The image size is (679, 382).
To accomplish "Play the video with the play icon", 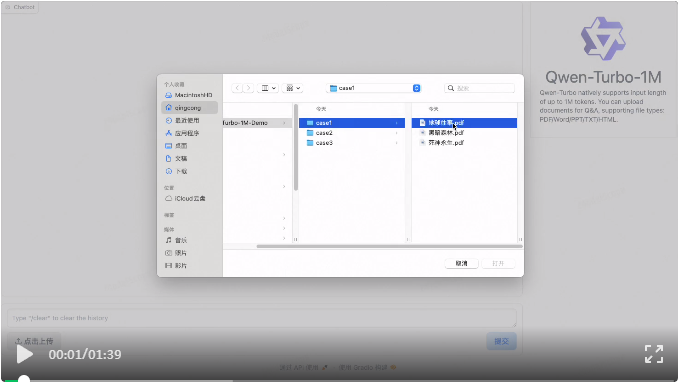I will [24, 354].
